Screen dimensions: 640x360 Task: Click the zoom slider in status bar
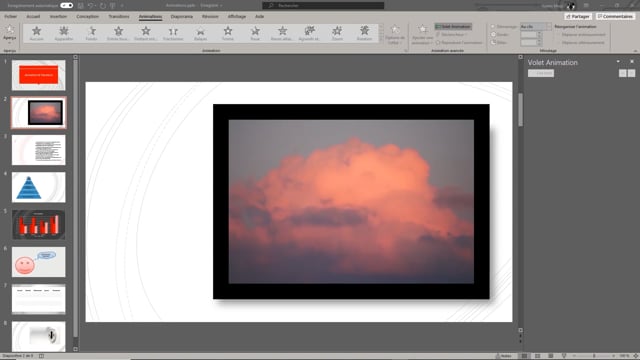(594, 356)
